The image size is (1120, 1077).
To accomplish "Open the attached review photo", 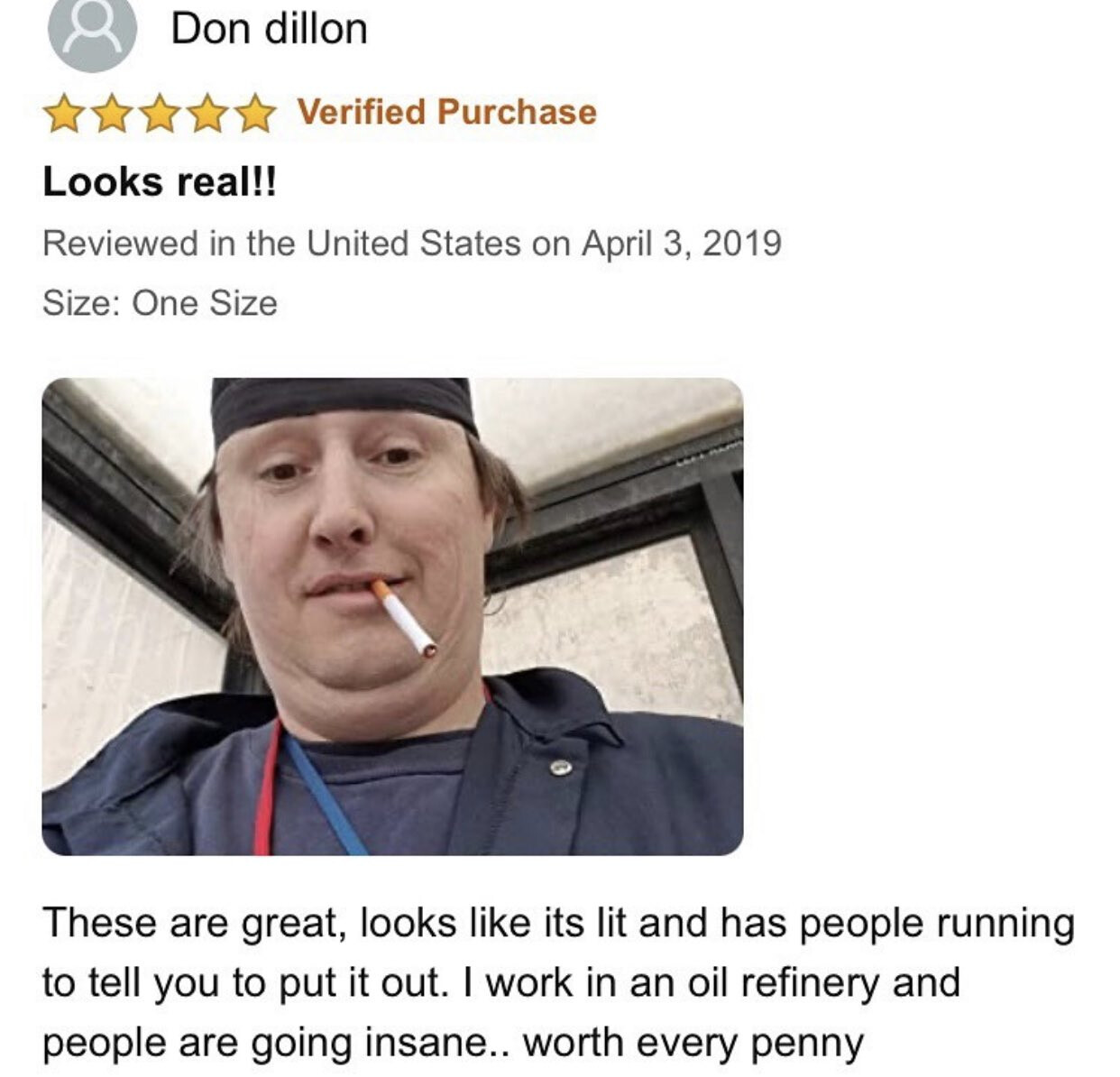I will [x=392, y=616].
